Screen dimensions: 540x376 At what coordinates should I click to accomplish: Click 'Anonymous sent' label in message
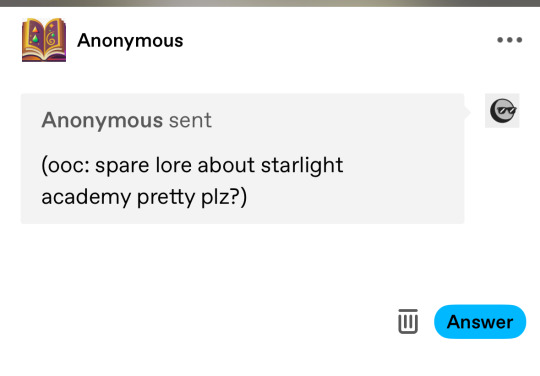click(126, 120)
